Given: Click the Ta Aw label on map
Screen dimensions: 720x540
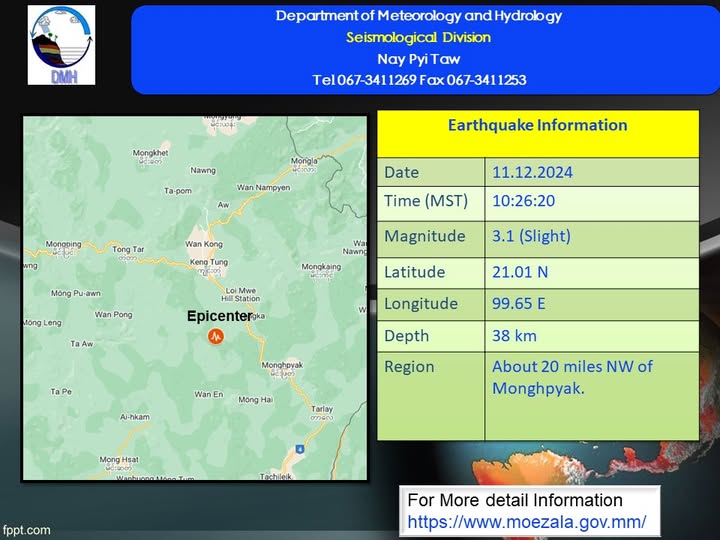Looking at the screenshot, I should click(82, 343).
